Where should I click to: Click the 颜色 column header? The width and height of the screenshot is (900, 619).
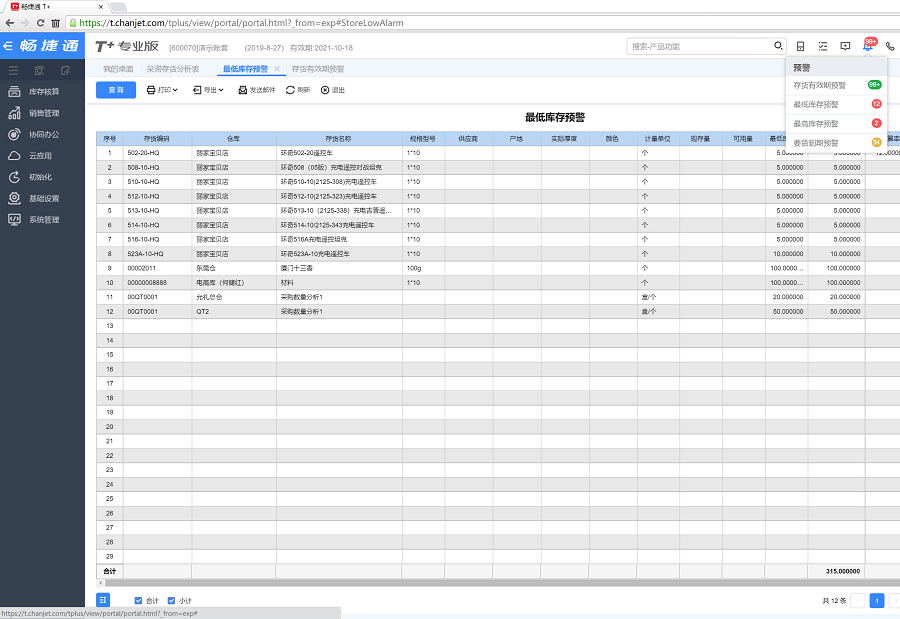(x=612, y=138)
